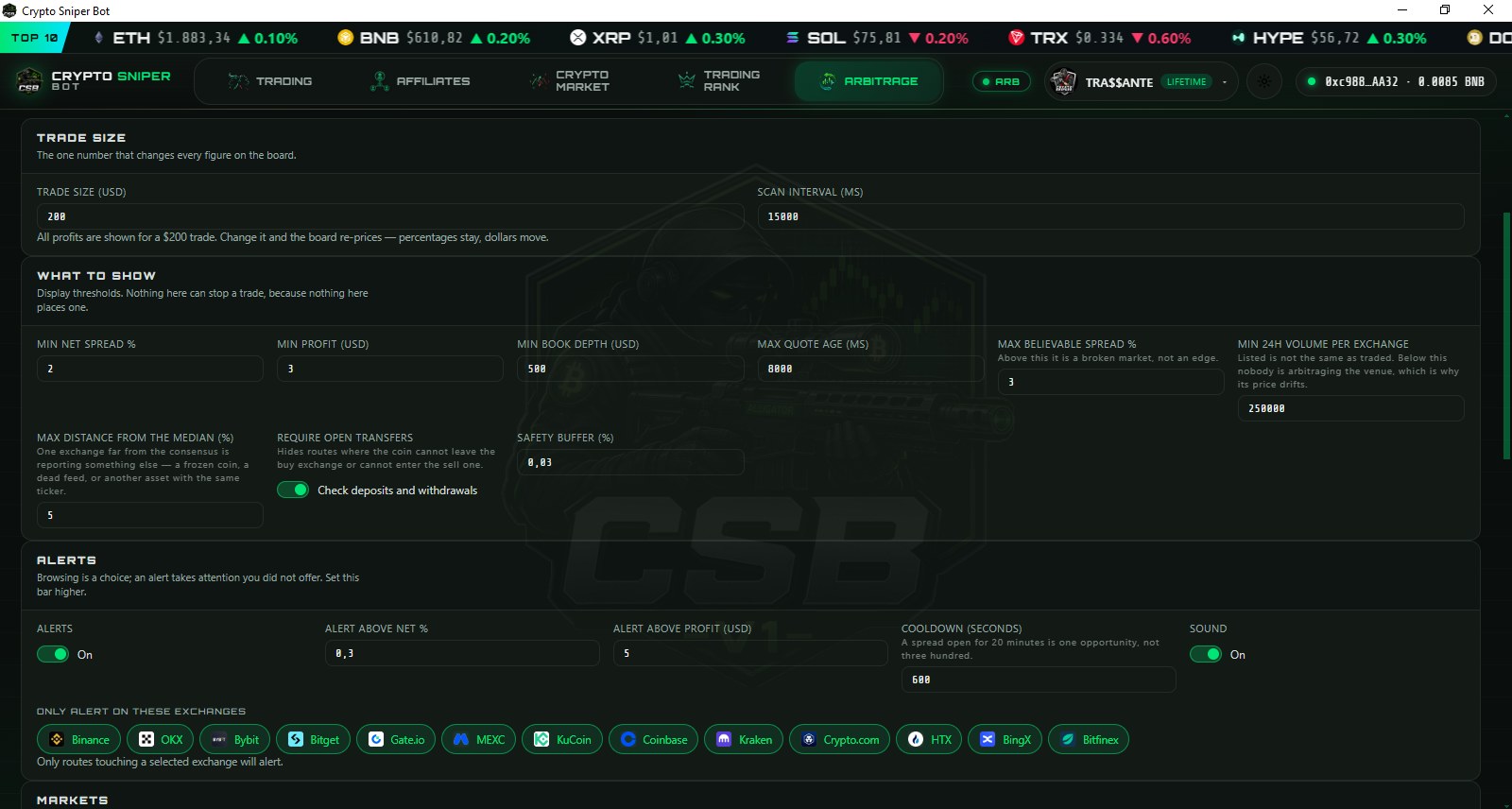Screen dimensions: 1512x809
Task: Click the MEXC logo icon
Action: (x=461, y=740)
